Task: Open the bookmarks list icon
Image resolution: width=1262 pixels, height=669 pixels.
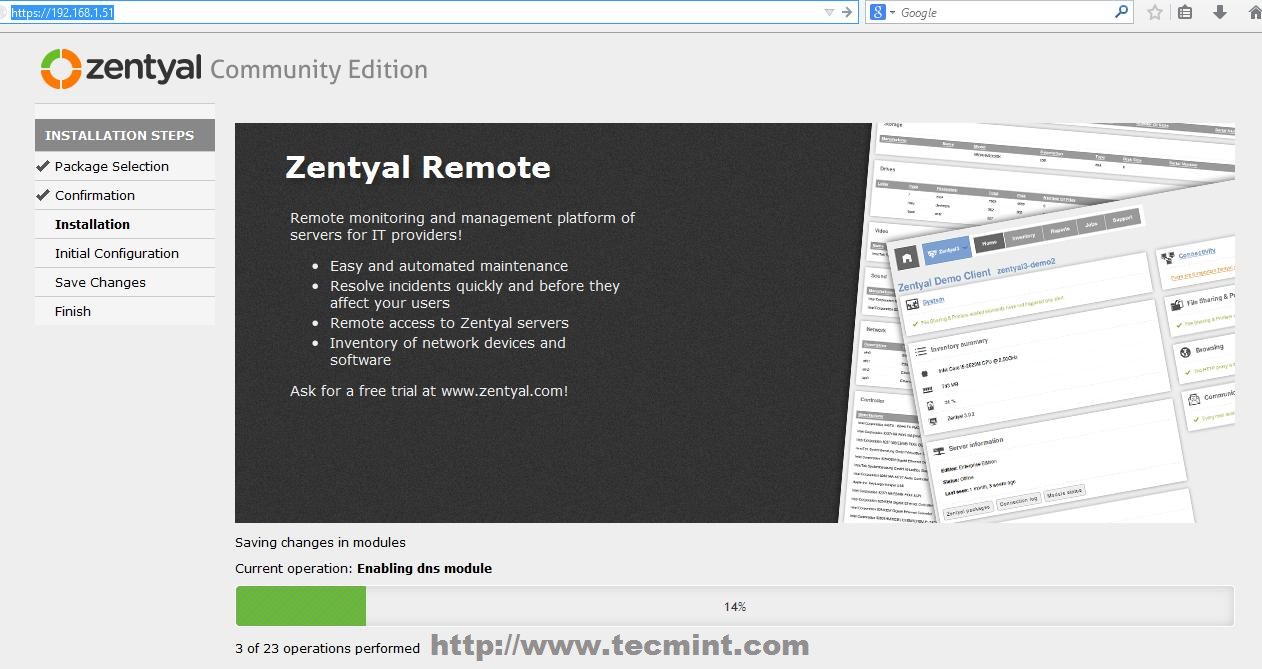Action: tap(1185, 12)
